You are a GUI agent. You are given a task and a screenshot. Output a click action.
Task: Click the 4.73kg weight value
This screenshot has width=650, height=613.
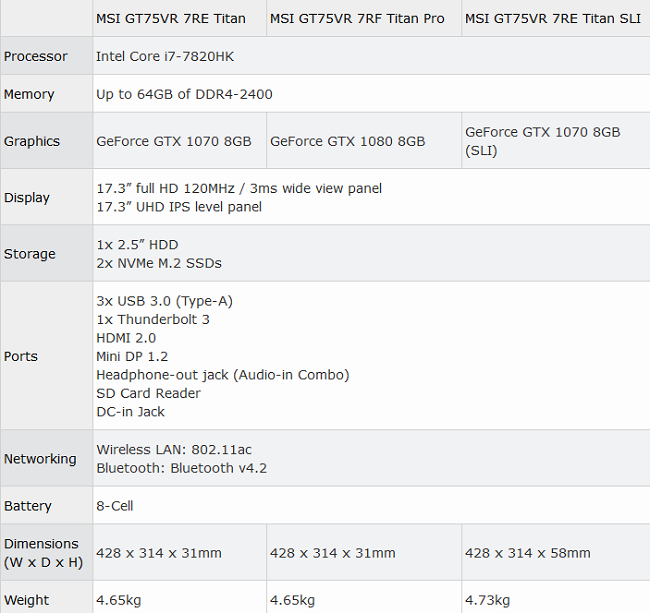pyautogui.click(x=487, y=600)
